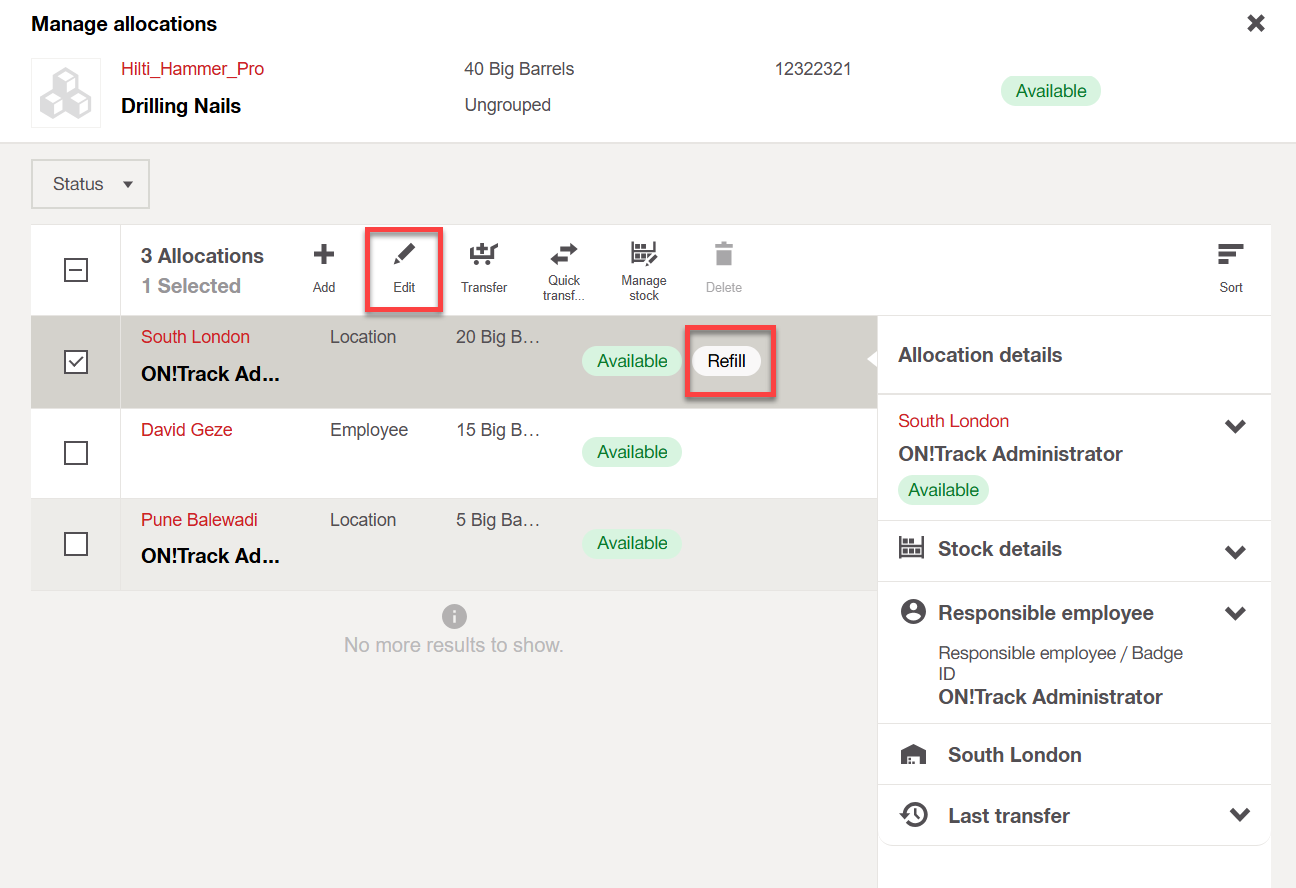Click the Allocation details heading
Viewport: 1296px width, 888px height.
coord(980,355)
